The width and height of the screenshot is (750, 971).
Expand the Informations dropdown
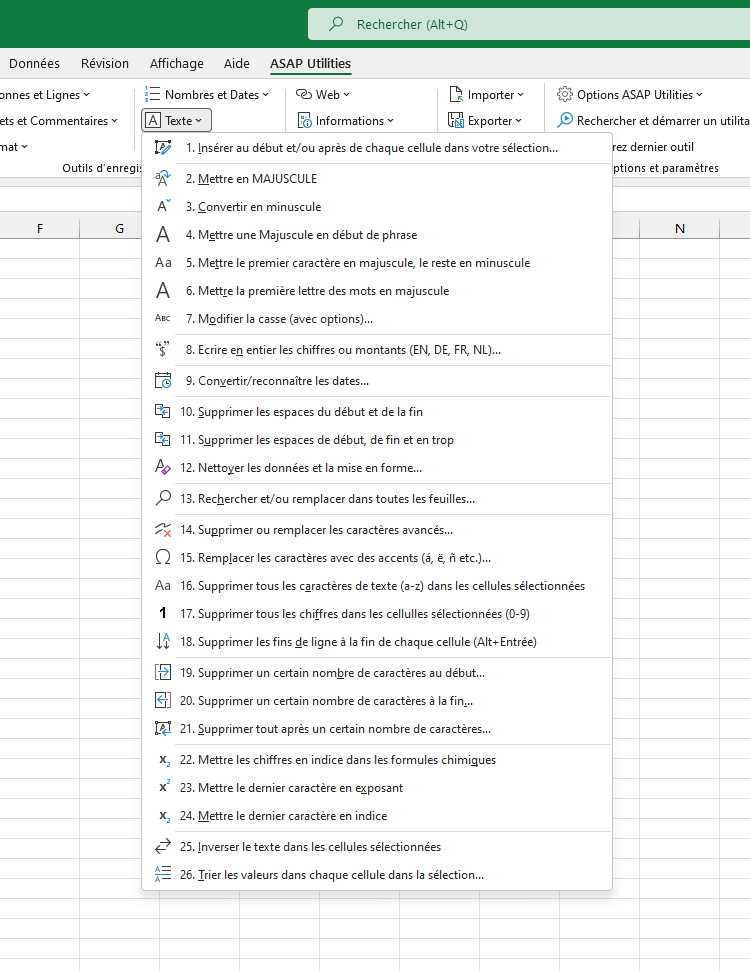(x=346, y=120)
